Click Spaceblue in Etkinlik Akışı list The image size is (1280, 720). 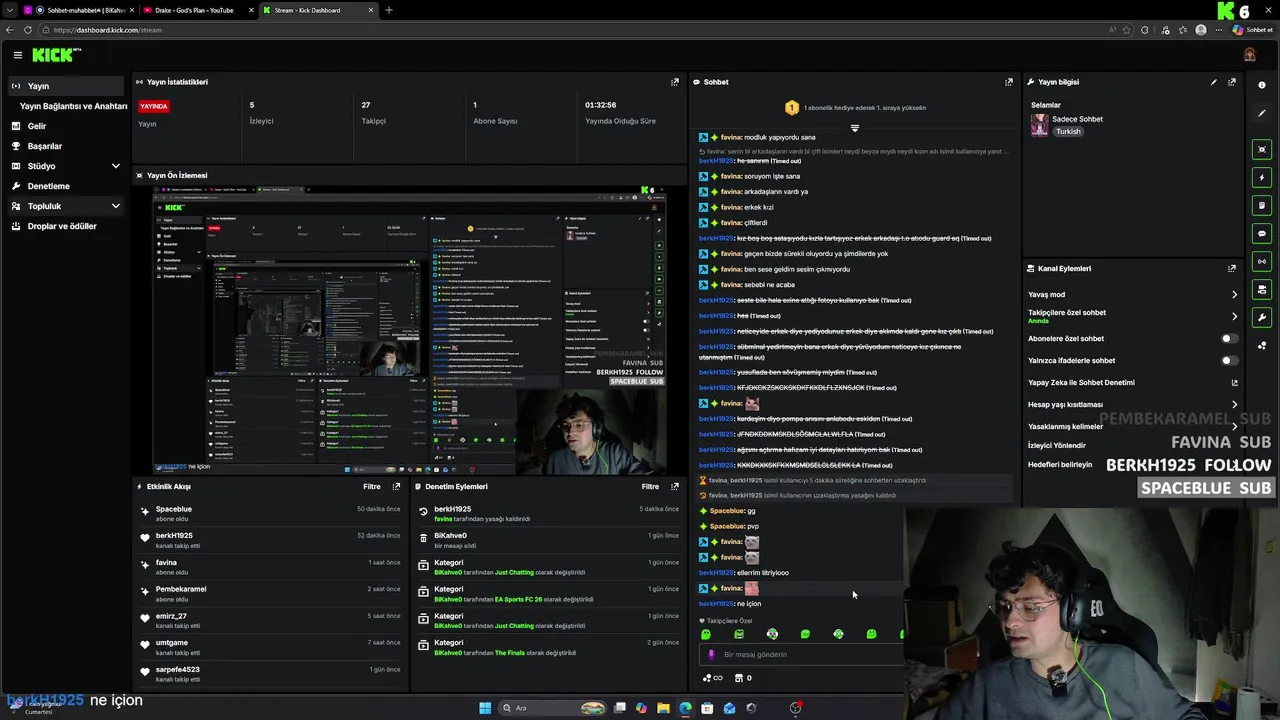point(174,509)
